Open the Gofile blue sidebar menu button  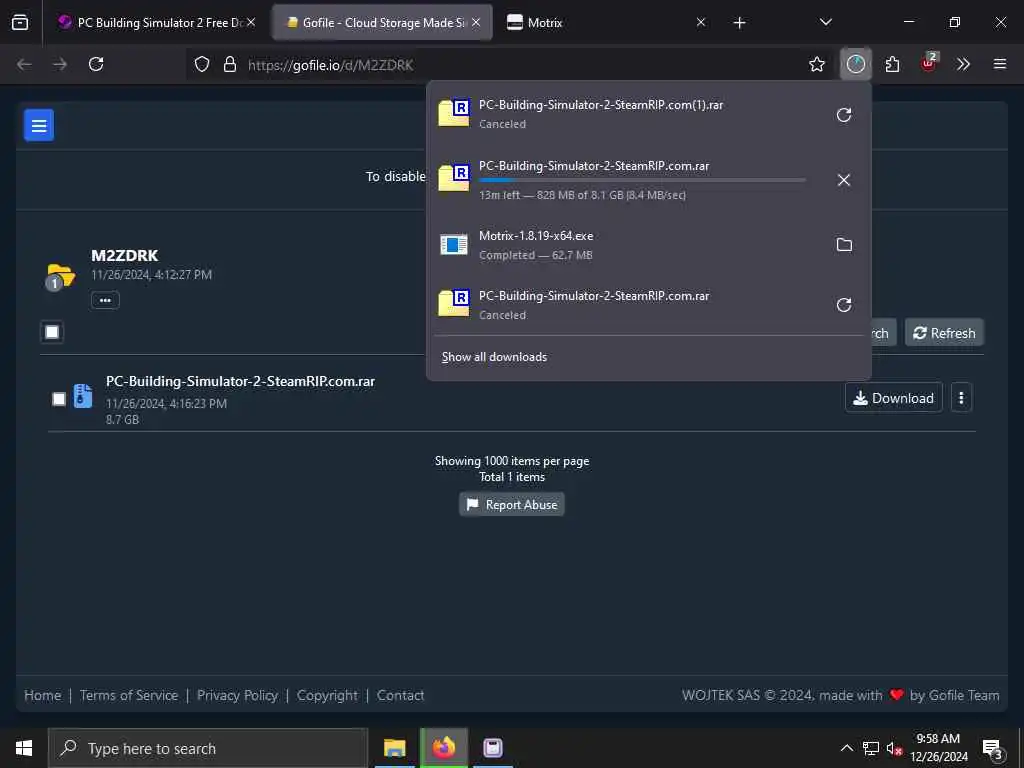tap(39, 125)
